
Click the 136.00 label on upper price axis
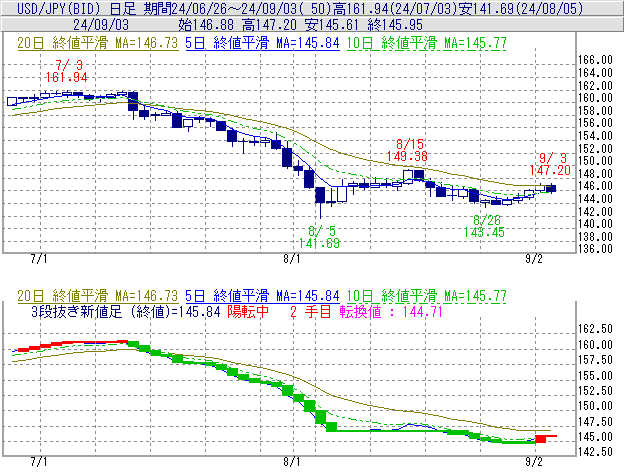click(595, 249)
